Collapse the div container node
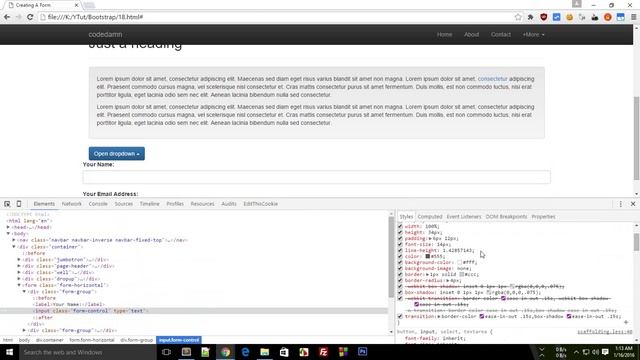 click(x=14, y=247)
